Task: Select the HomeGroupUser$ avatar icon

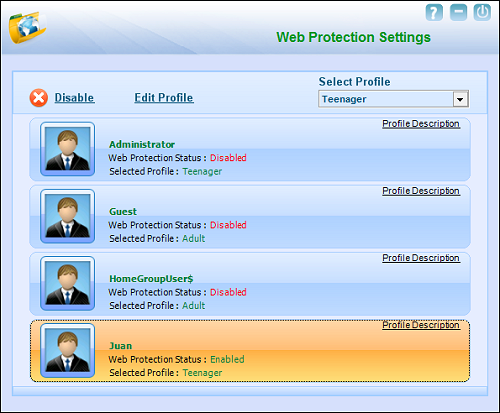Action: pyautogui.click(x=68, y=283)
